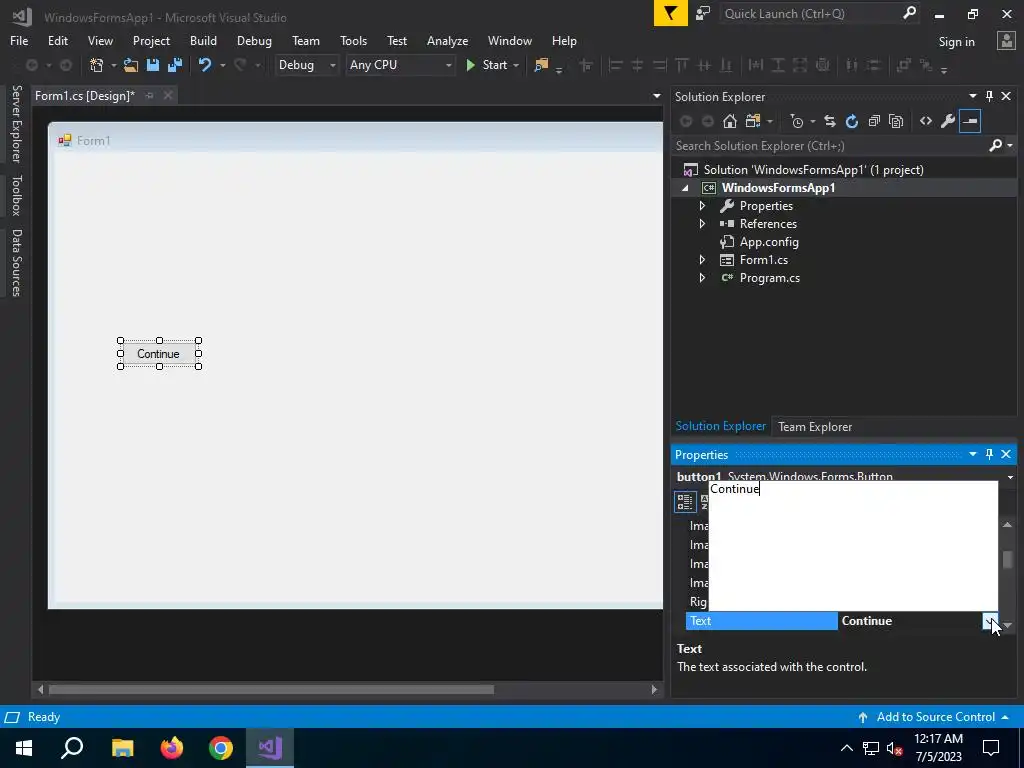Expand the Form1.cs node
Screen dimensions: 1024x768
pyautogui.click(x=702, y=260)
